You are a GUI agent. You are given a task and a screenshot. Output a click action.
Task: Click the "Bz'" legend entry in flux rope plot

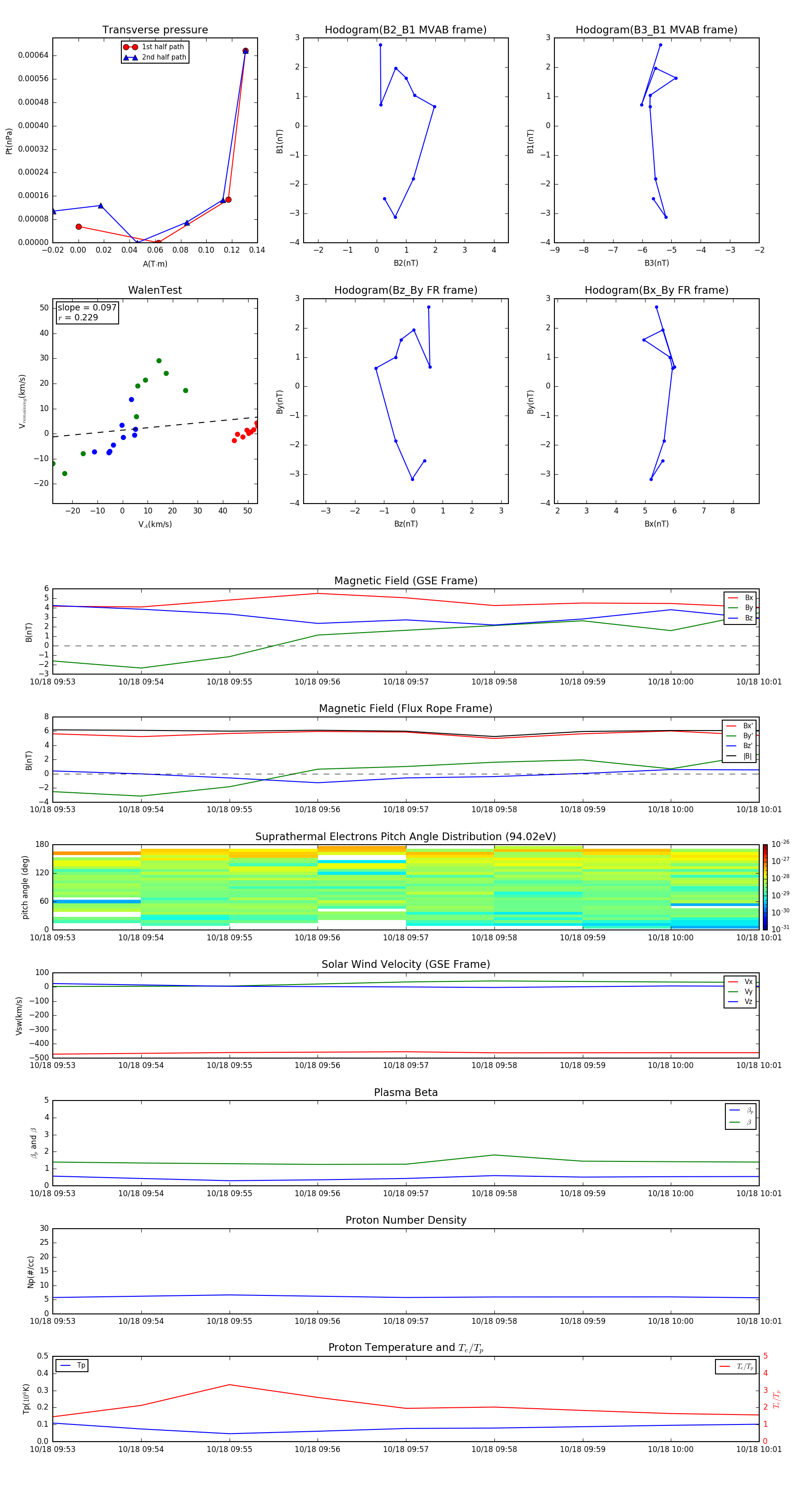point(740,746)
